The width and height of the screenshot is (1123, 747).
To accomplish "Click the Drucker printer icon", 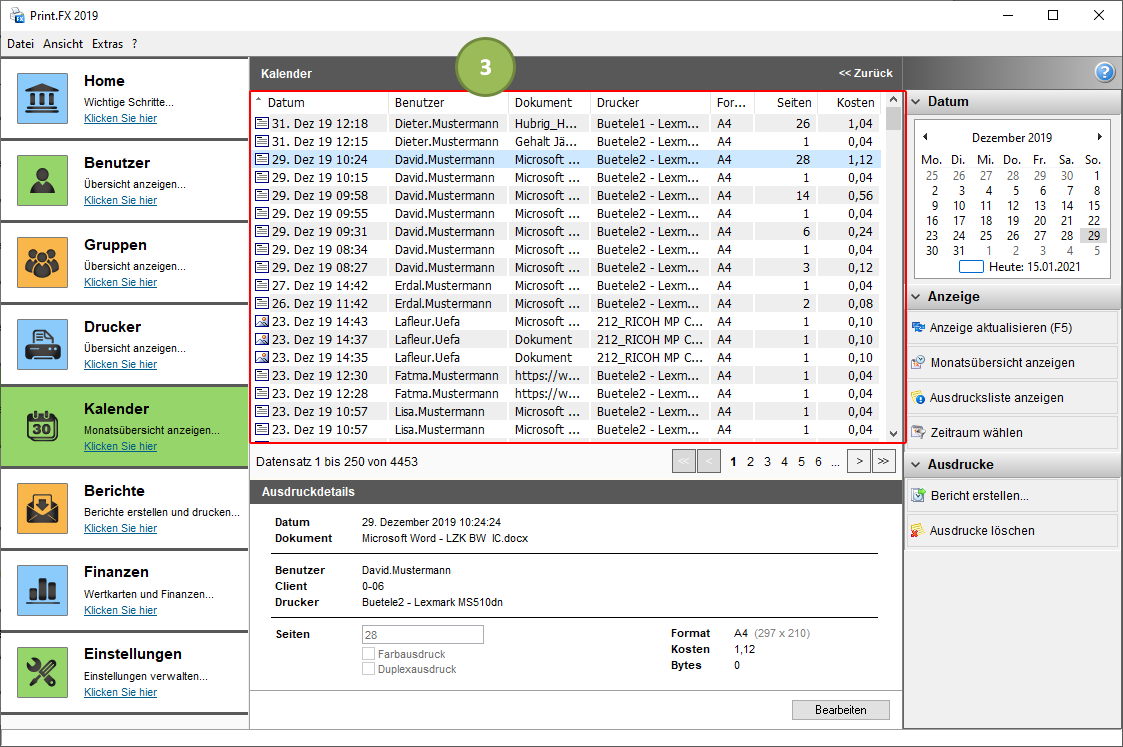I will coord(42,344).
